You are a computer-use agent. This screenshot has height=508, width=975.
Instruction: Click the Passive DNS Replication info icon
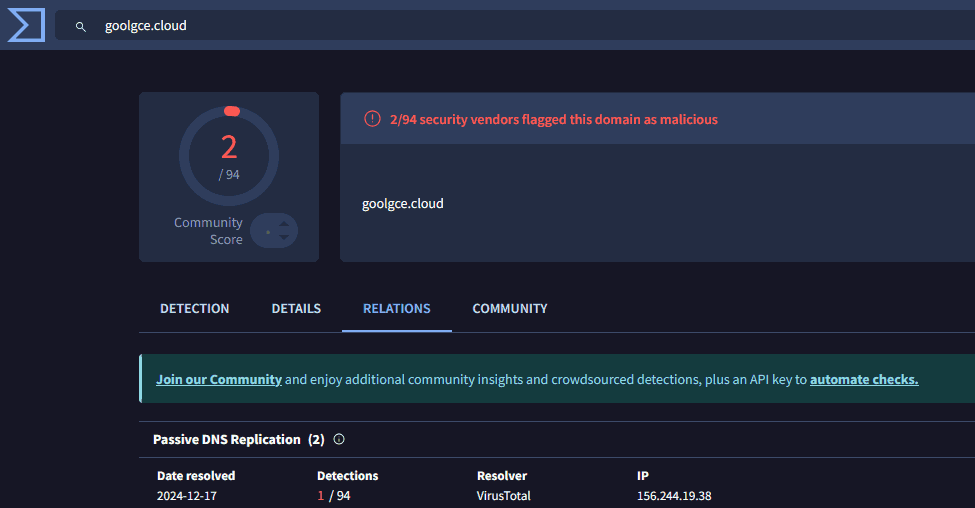[x=339, y=439]
